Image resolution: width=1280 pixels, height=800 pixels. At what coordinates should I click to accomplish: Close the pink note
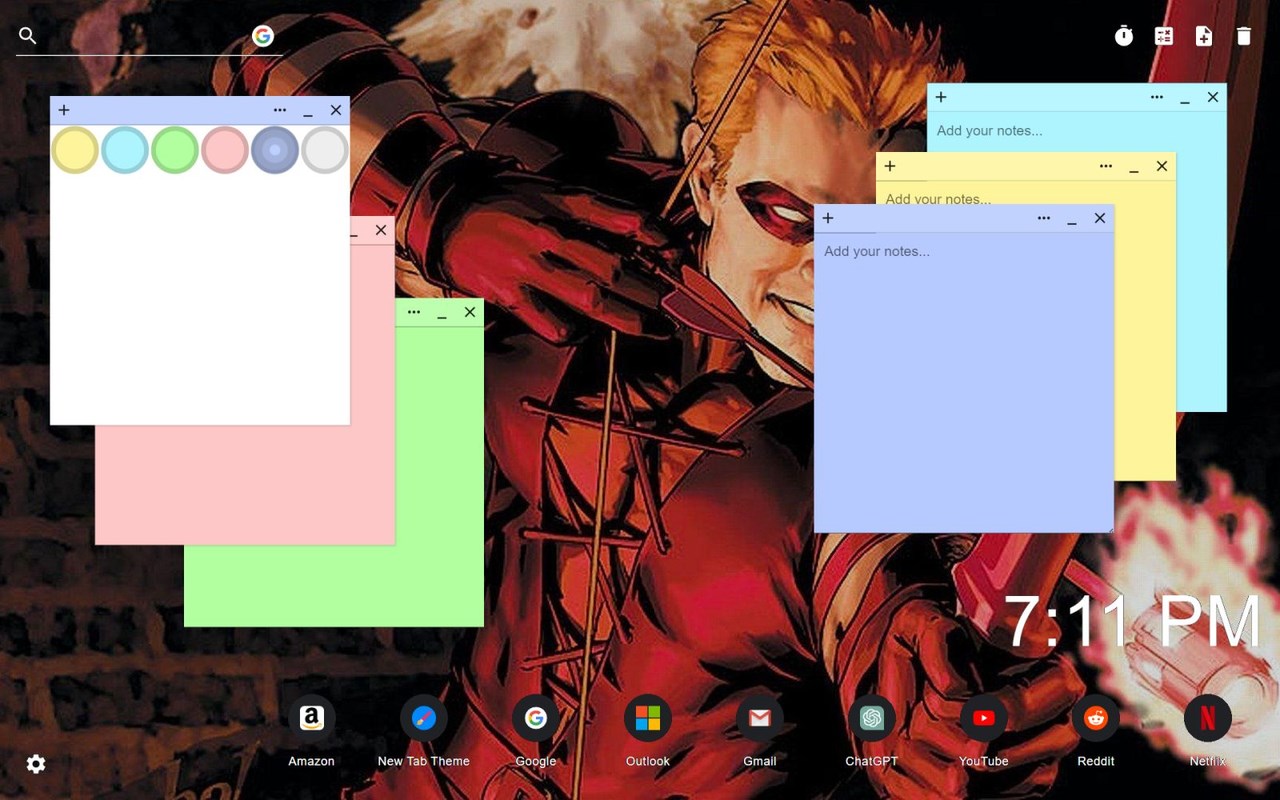(x=381, y=230)
